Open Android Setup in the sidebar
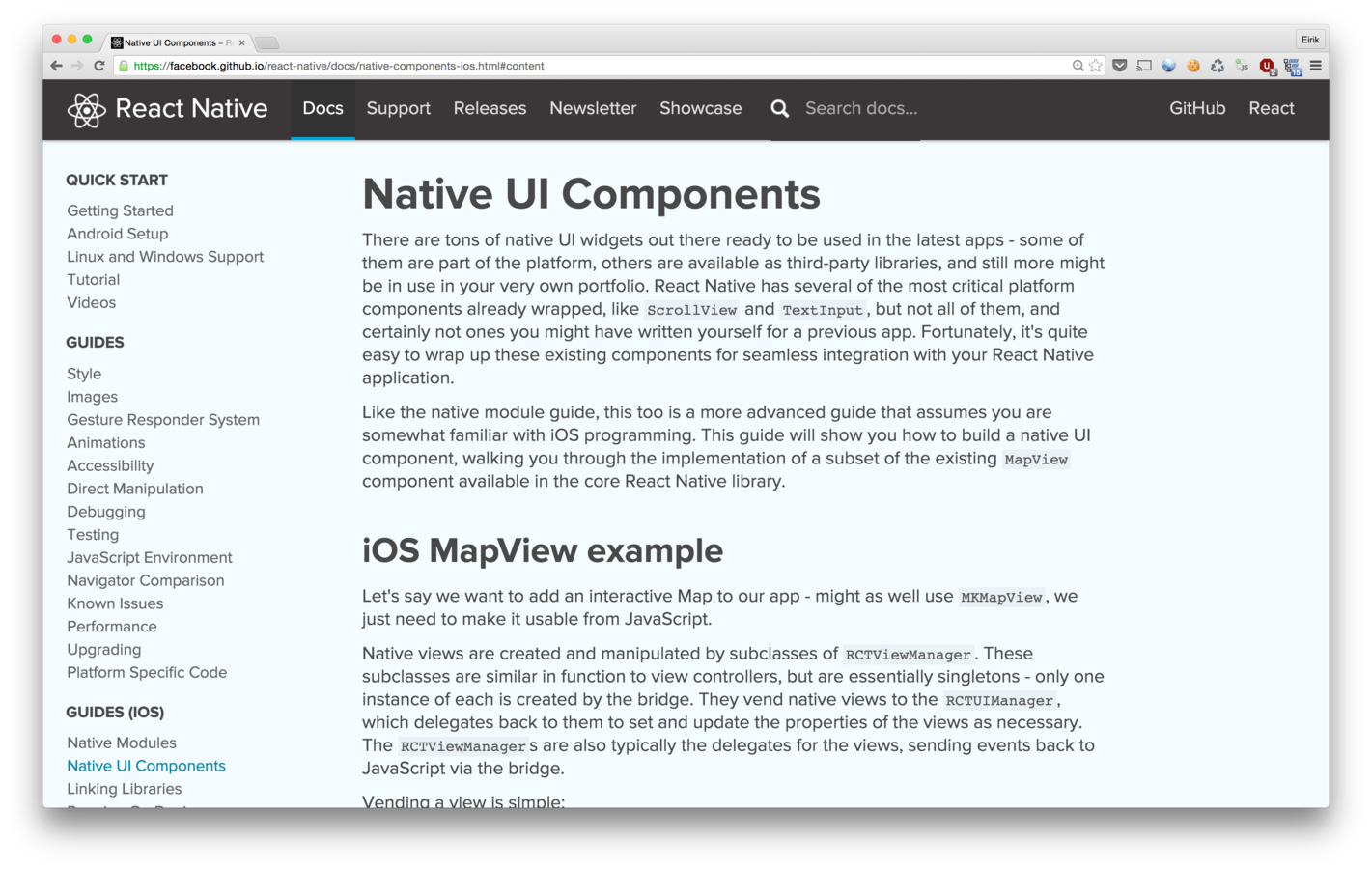Viewport: 1372px width, 869px height. pyautogui.click(x=117, y=234)
